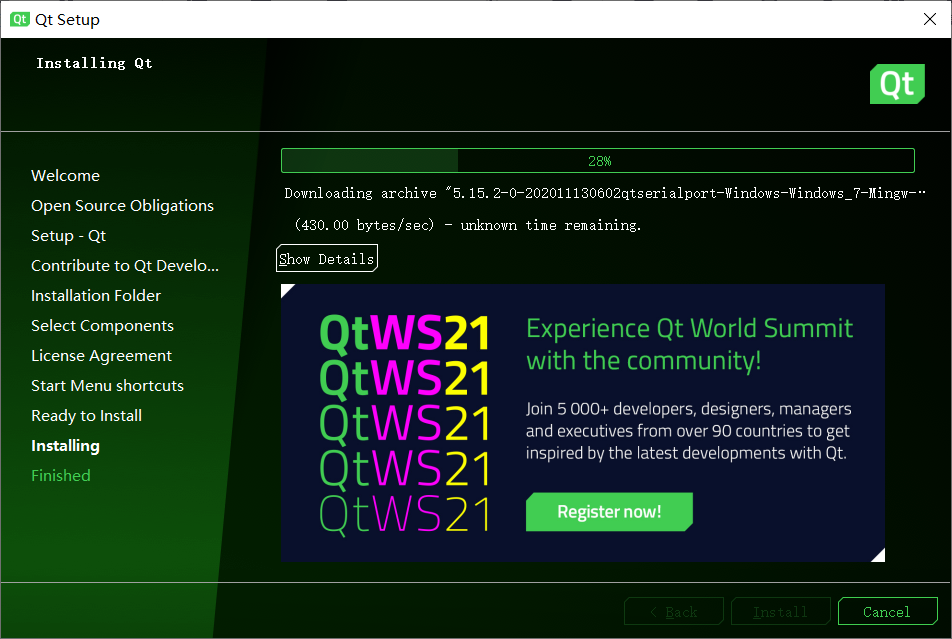Select the Ready to Install step

pos(86,415)
